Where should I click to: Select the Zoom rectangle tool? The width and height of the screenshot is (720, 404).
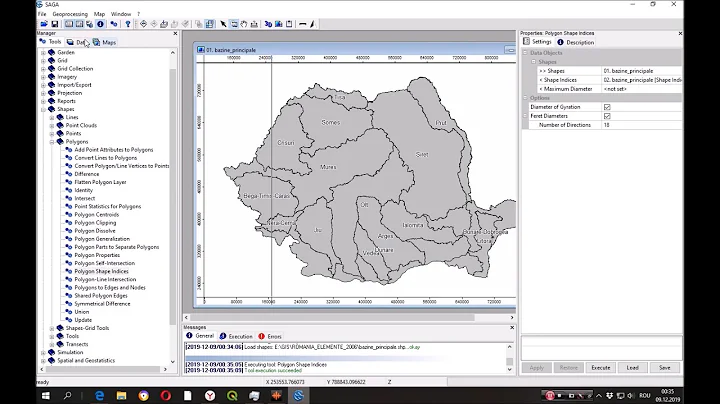[x=234, y=24]
